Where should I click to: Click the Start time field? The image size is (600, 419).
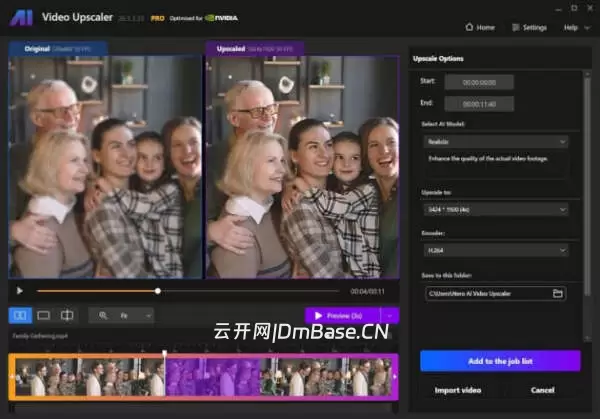pyautogui.click(x=479, y=82)
